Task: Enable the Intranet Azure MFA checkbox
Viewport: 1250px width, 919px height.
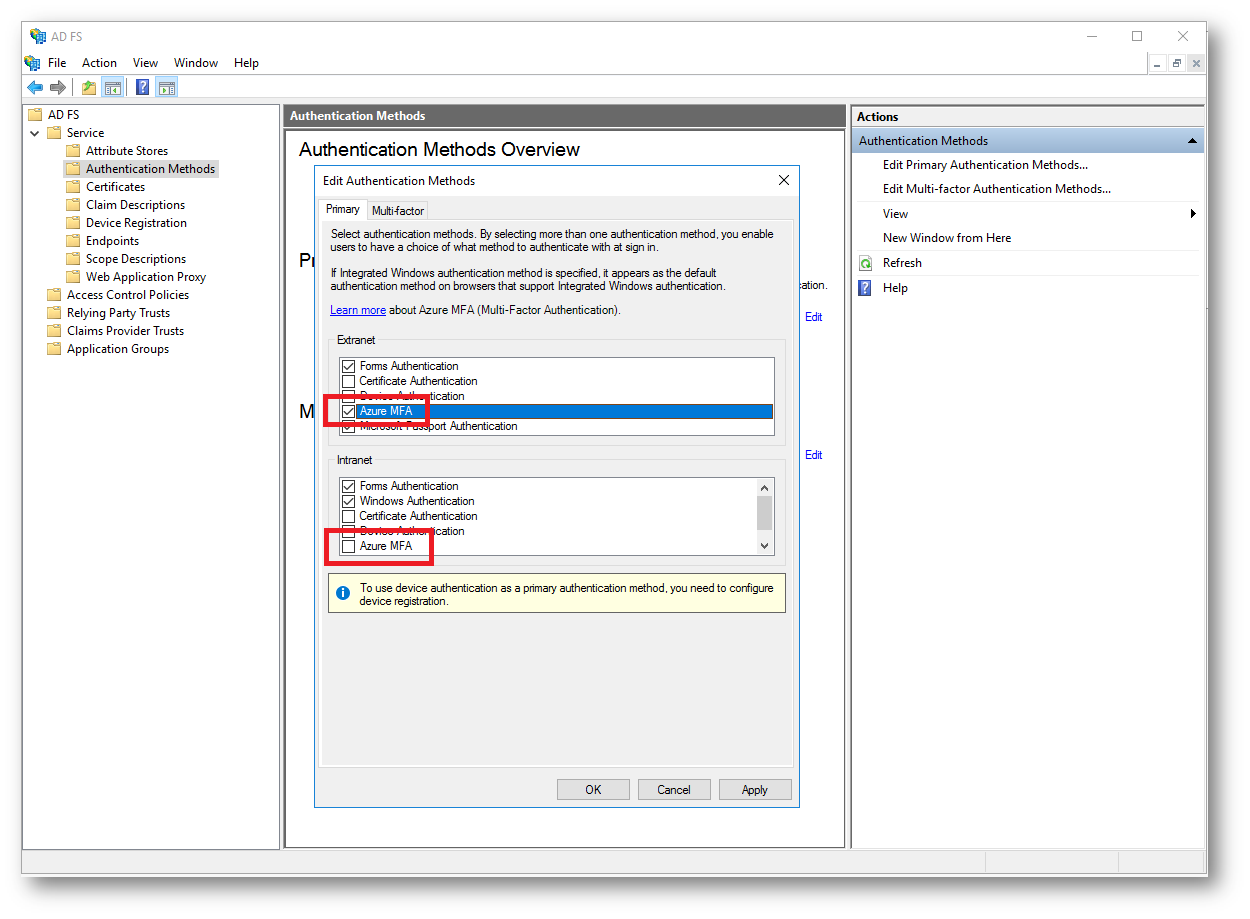Action: 348,547
